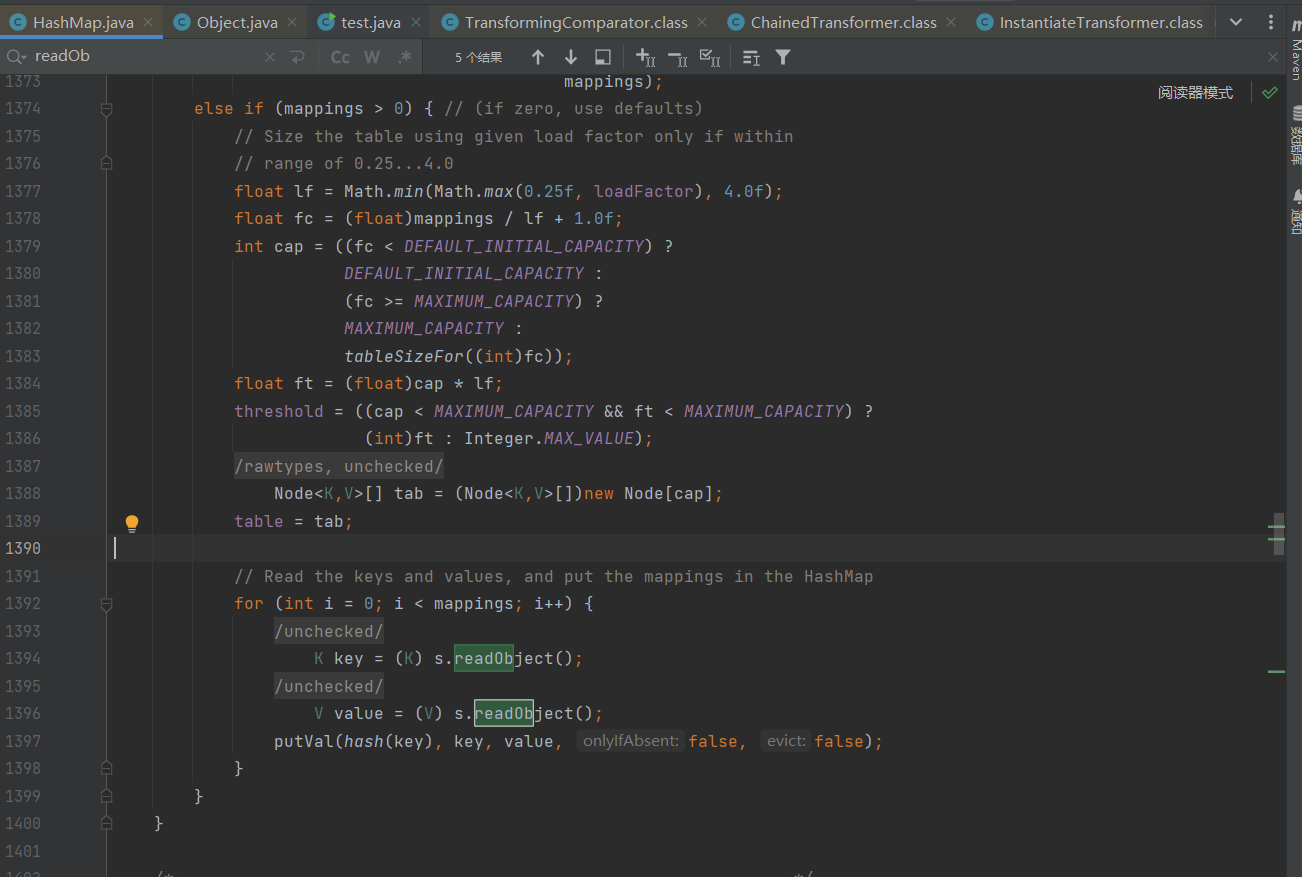Open search history via magnifier icon
1302x877 pixels.
pos(16,57)
